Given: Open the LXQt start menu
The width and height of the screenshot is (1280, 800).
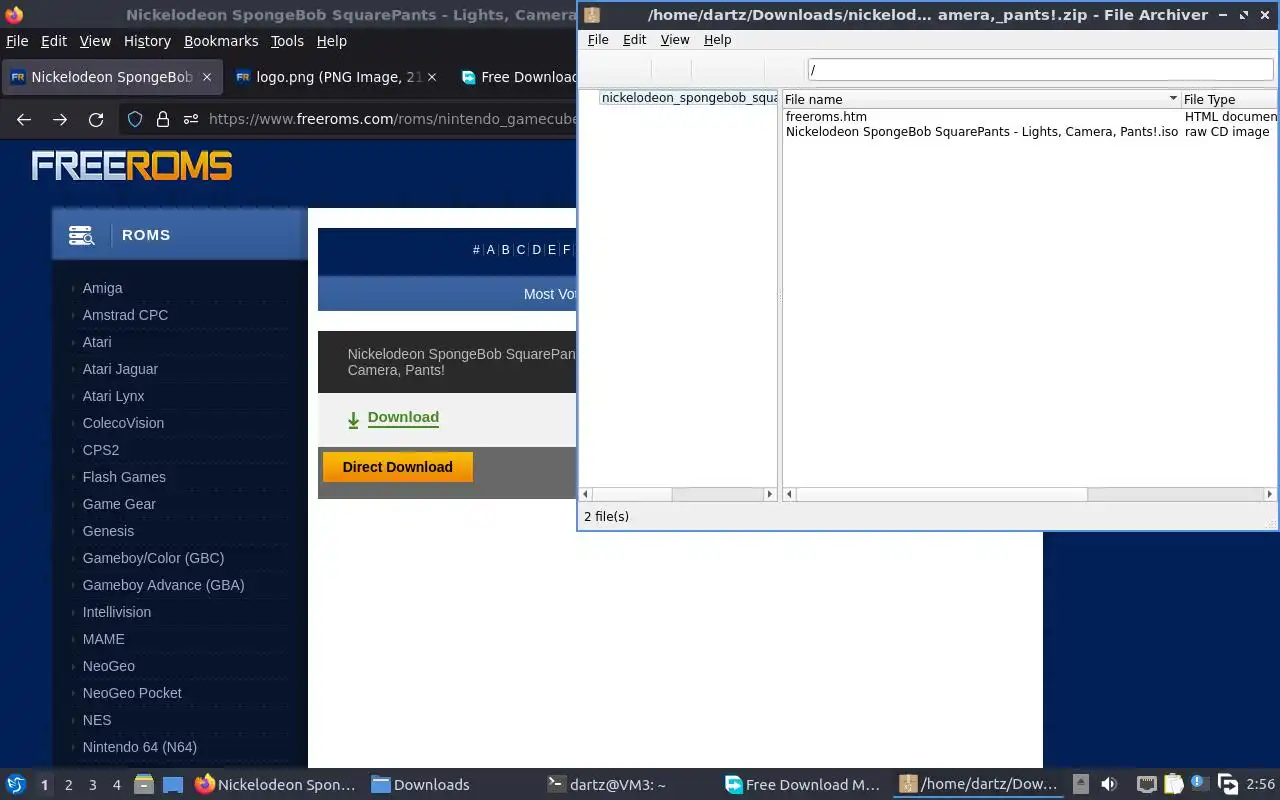Looking at the screenshot, I should pyautogui.click(x=15, y=784).
